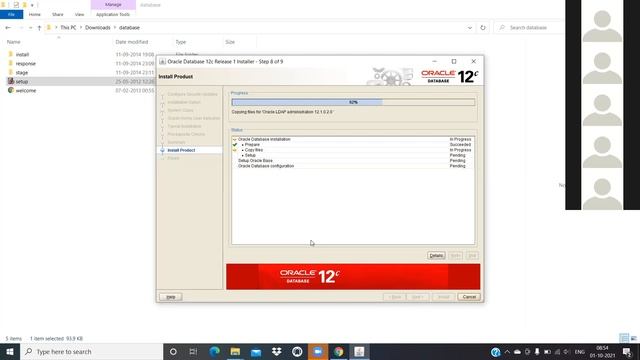640x360 pixels.
Task: Open the taskbar clock and date
Action: (x=602, y=352)
